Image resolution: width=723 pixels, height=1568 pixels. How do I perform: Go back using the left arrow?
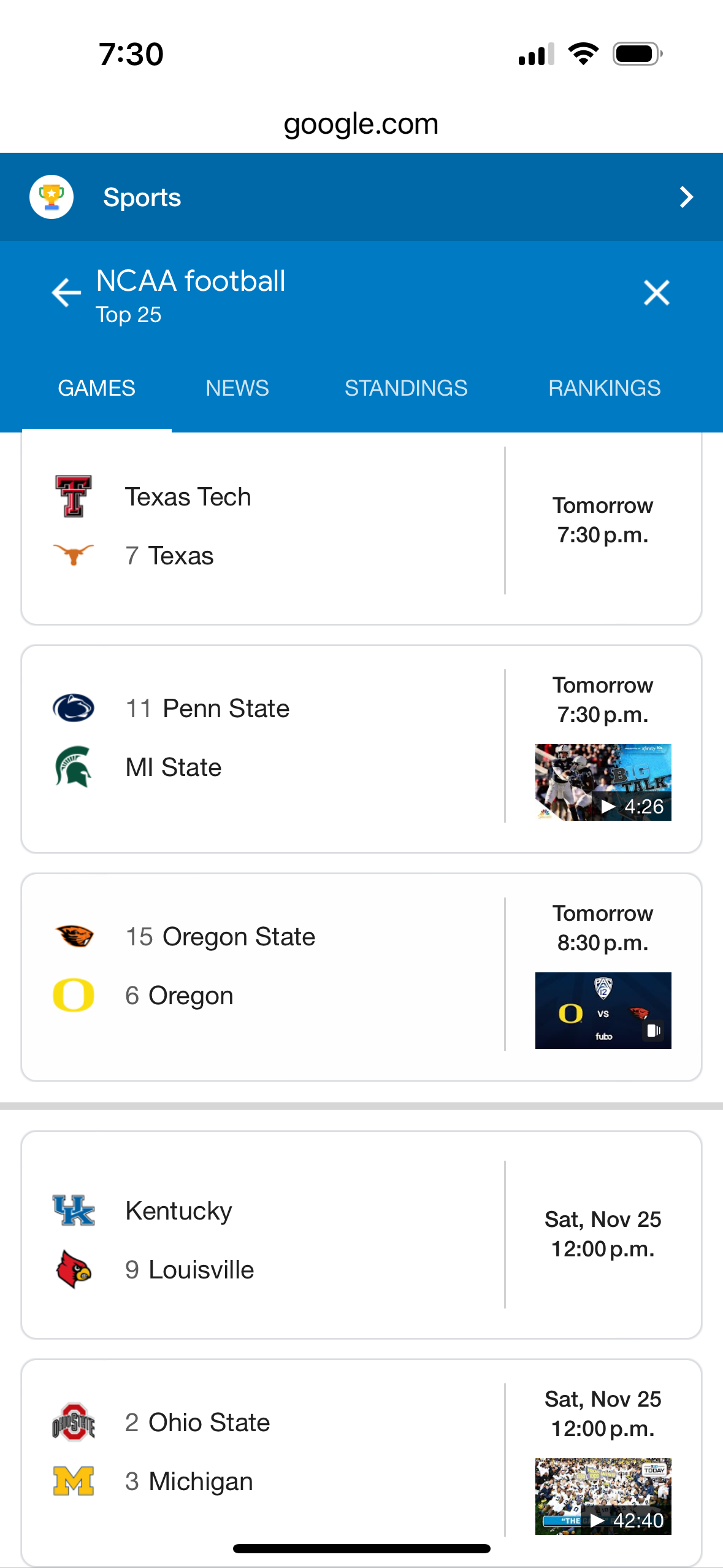pos(66,293)
